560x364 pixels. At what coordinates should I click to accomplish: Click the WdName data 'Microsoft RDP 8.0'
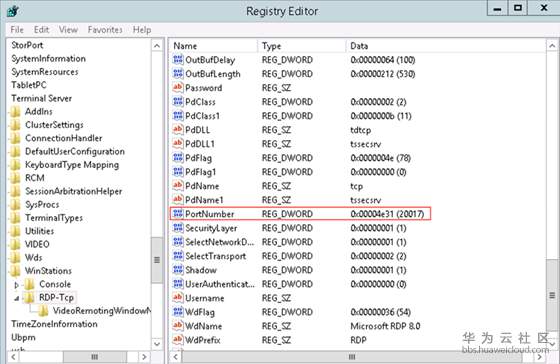coord(385,326)
